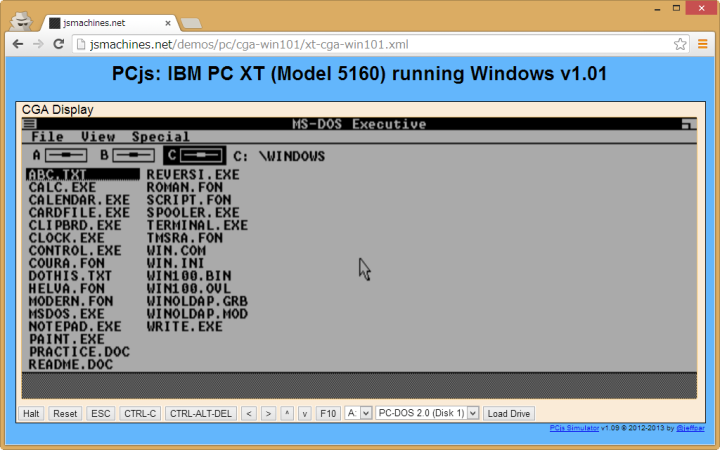Click the Load Drive button

click(509, 413)
